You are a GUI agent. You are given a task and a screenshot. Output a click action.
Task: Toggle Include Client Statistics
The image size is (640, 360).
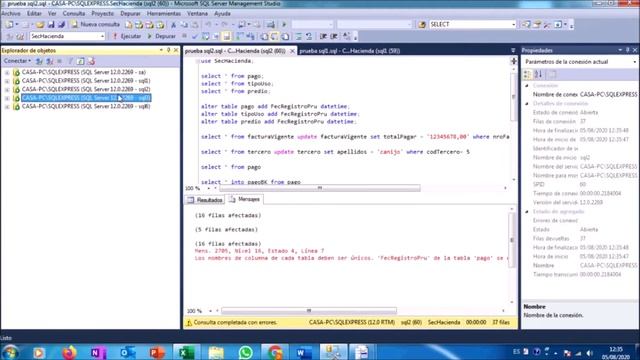coord(250,36)
